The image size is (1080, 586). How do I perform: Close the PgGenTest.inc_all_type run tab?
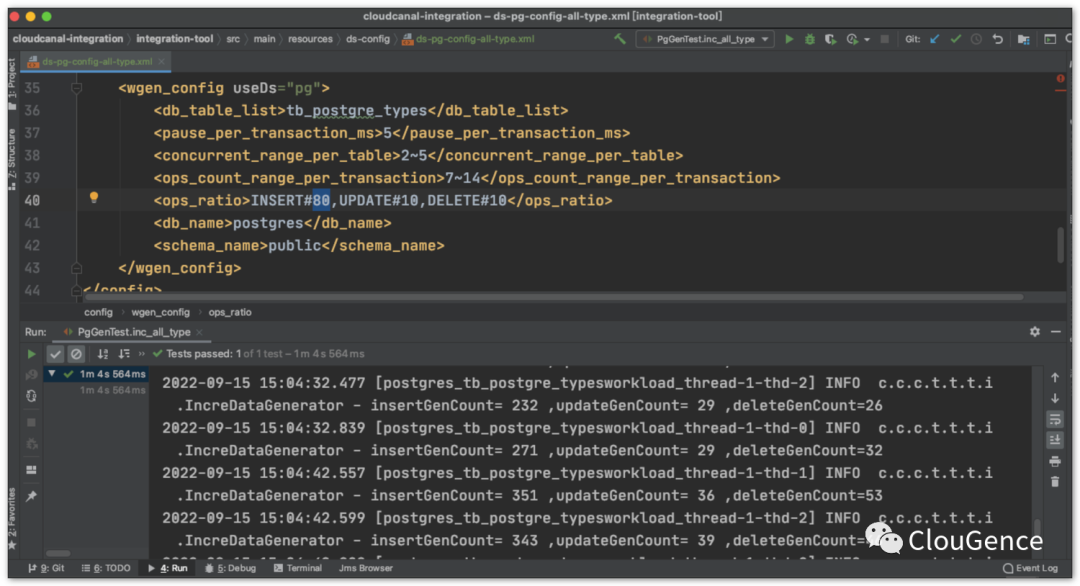click(x=200, y=332)
